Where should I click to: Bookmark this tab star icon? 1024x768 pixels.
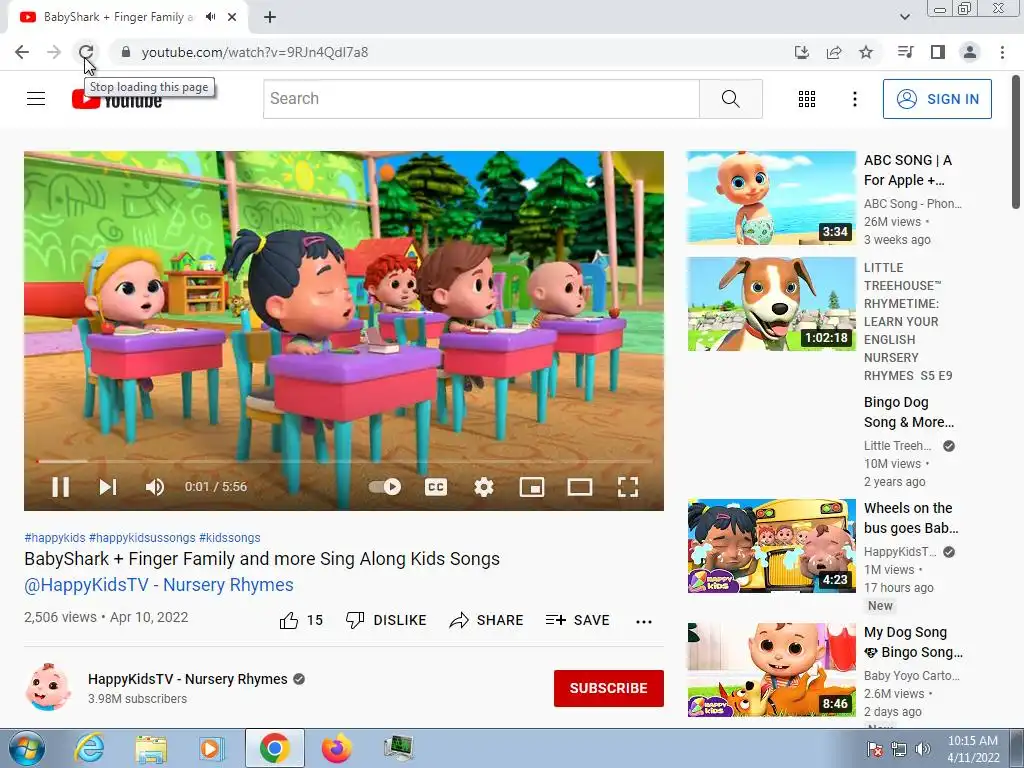coord(866,52)
